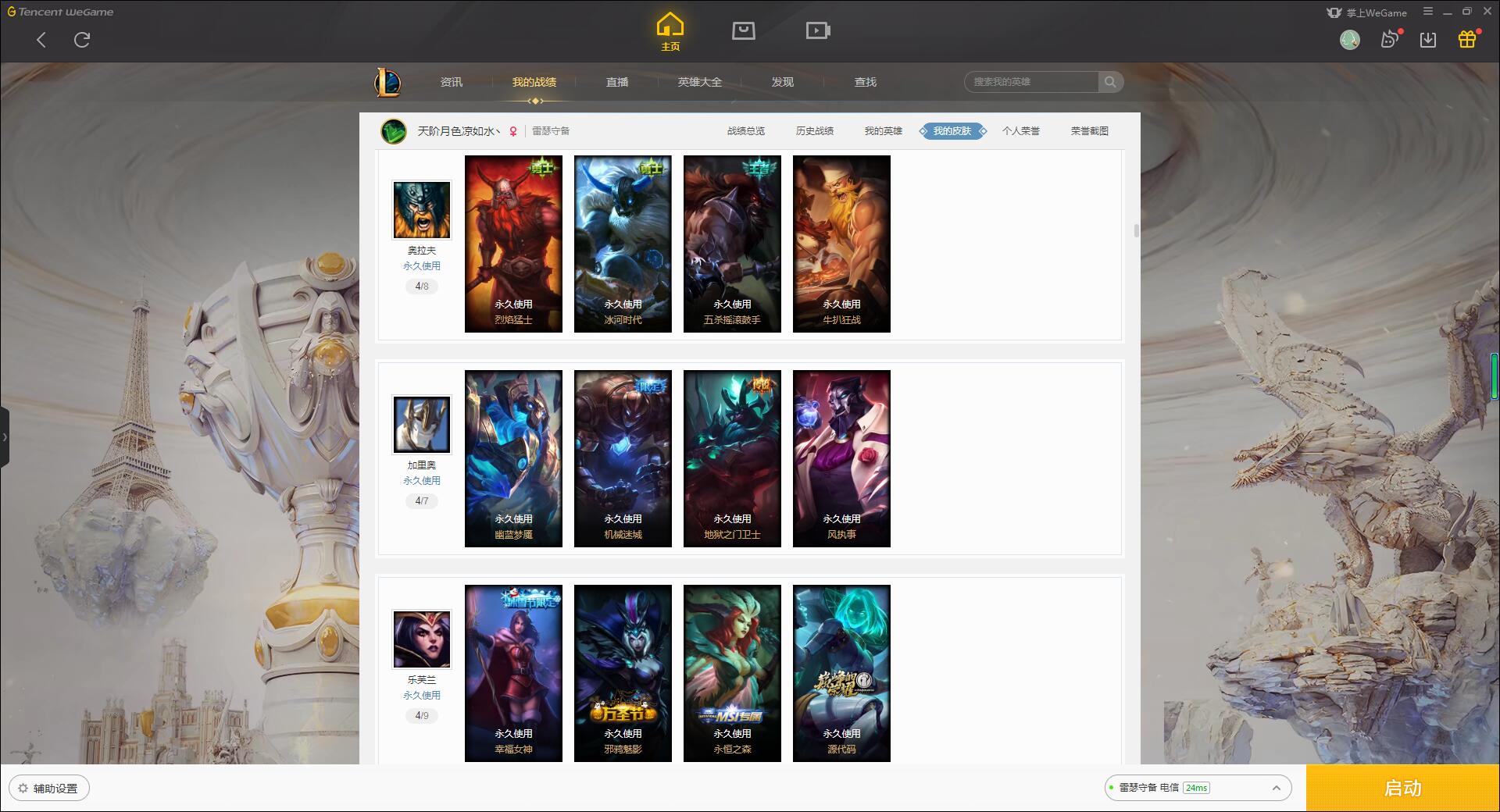
Task: Select the 风执事 skin thumbnail
Action: [841, 458]
